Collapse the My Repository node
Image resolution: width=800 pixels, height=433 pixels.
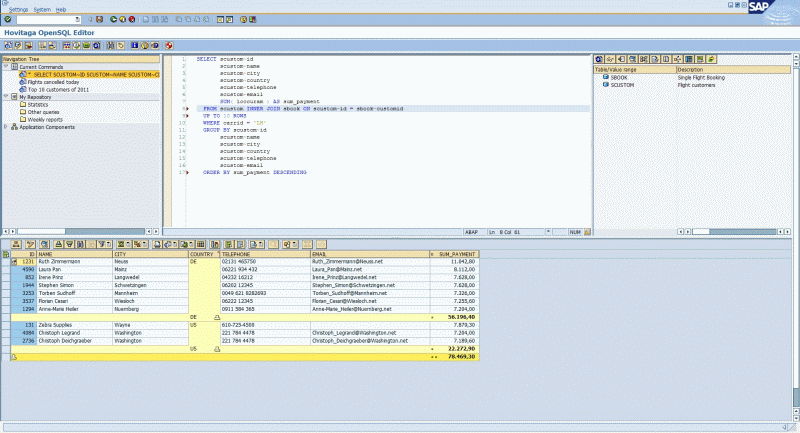tap(6, 96)
